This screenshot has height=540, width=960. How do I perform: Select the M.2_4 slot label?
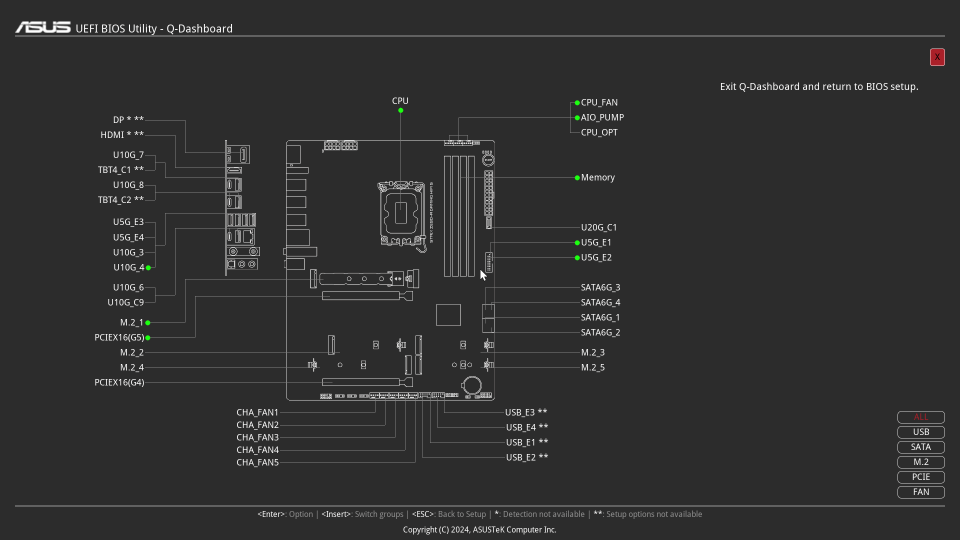point(132,368)
